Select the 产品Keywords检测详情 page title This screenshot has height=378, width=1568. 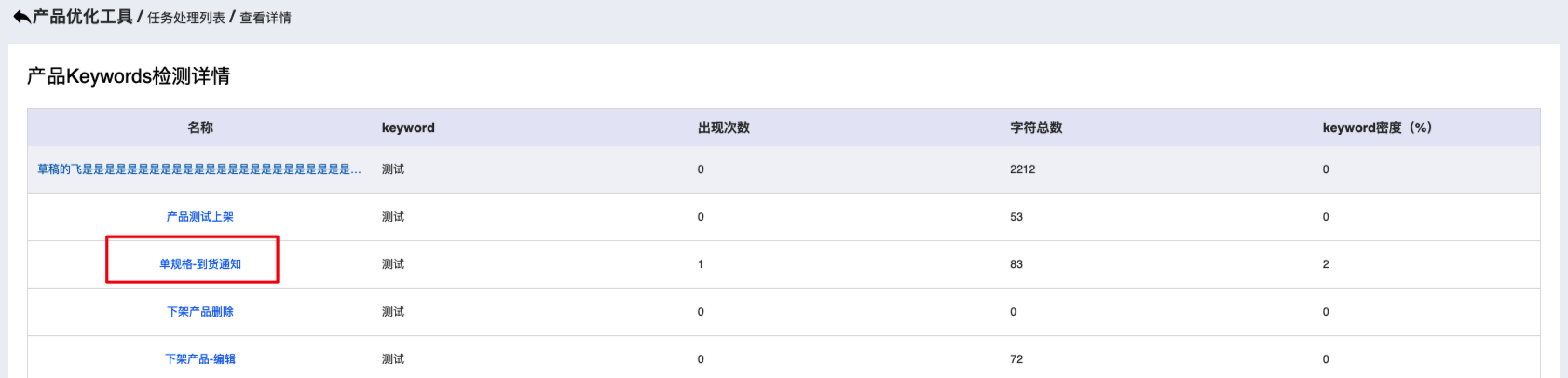(129, 76)
